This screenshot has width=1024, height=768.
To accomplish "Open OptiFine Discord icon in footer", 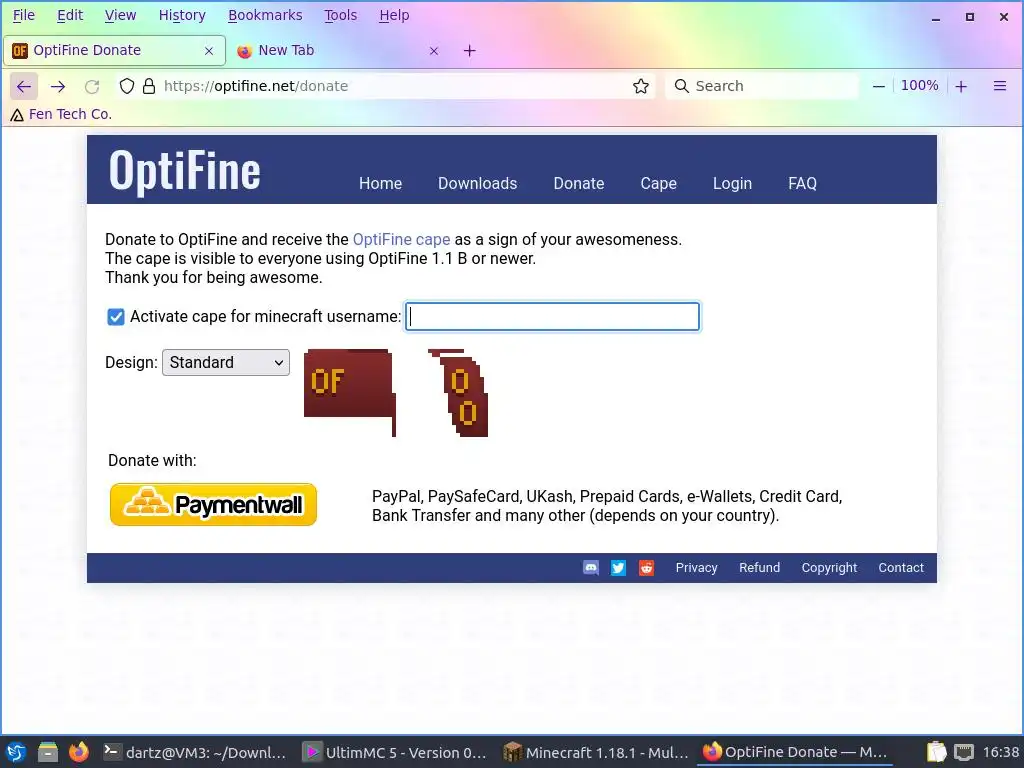I will tap(591, 568).
